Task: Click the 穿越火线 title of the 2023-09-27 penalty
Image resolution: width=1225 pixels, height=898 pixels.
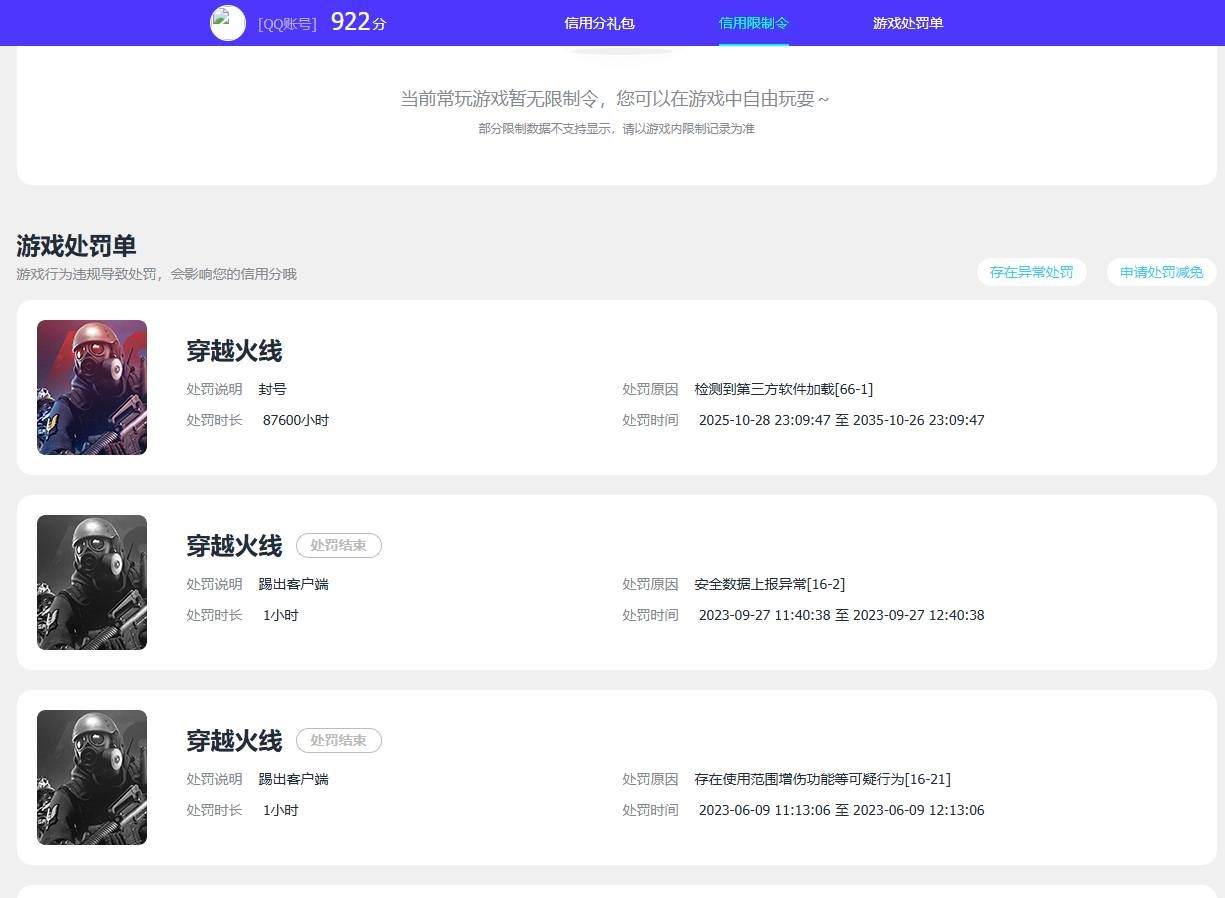Action: 234,546
